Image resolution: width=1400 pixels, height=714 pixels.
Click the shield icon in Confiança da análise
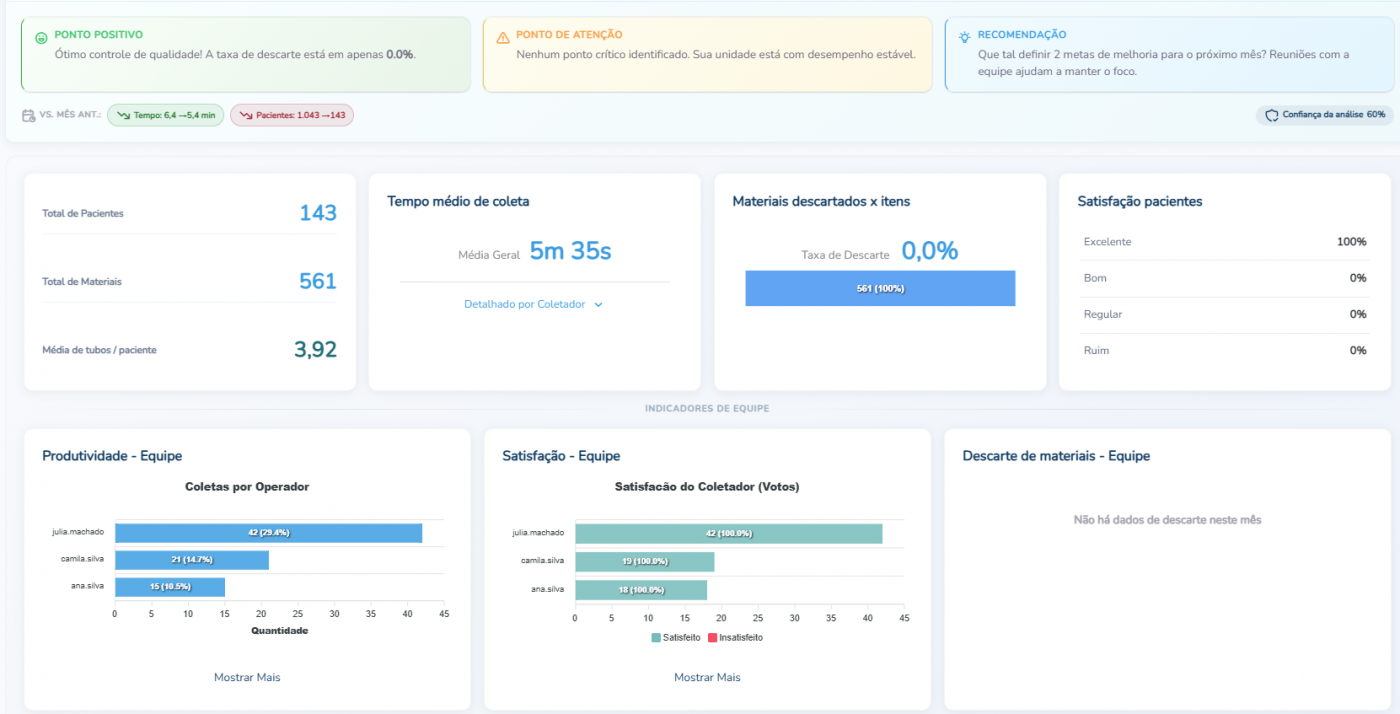[1272, 116]
